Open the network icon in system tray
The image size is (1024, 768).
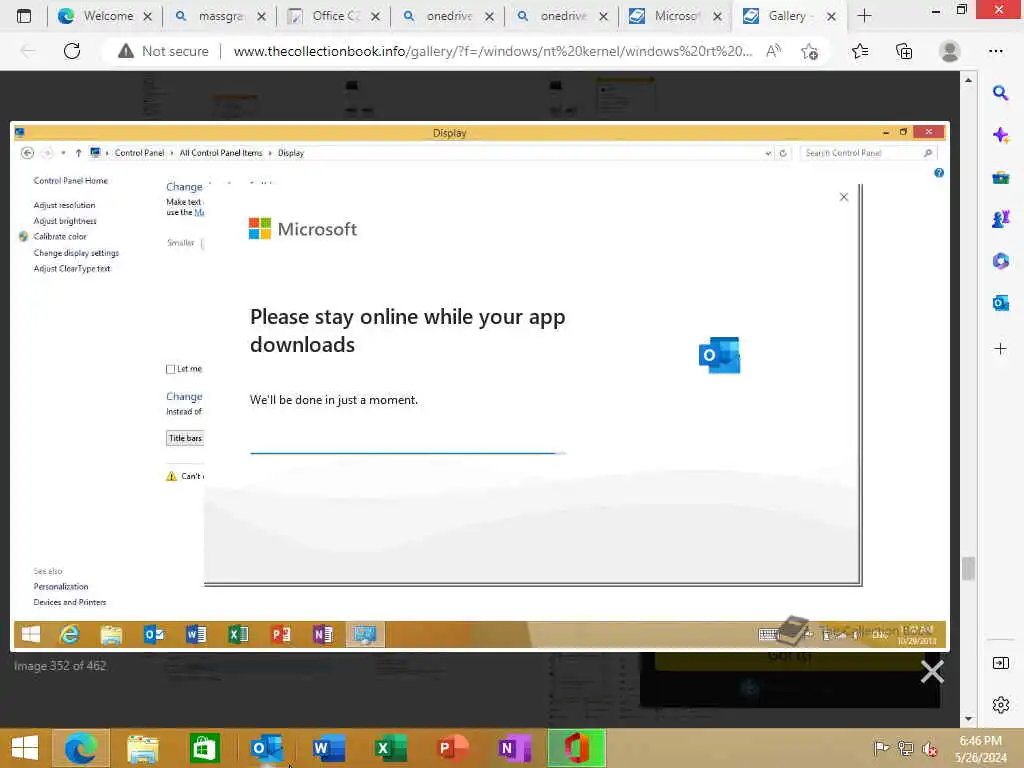(905, 748)
